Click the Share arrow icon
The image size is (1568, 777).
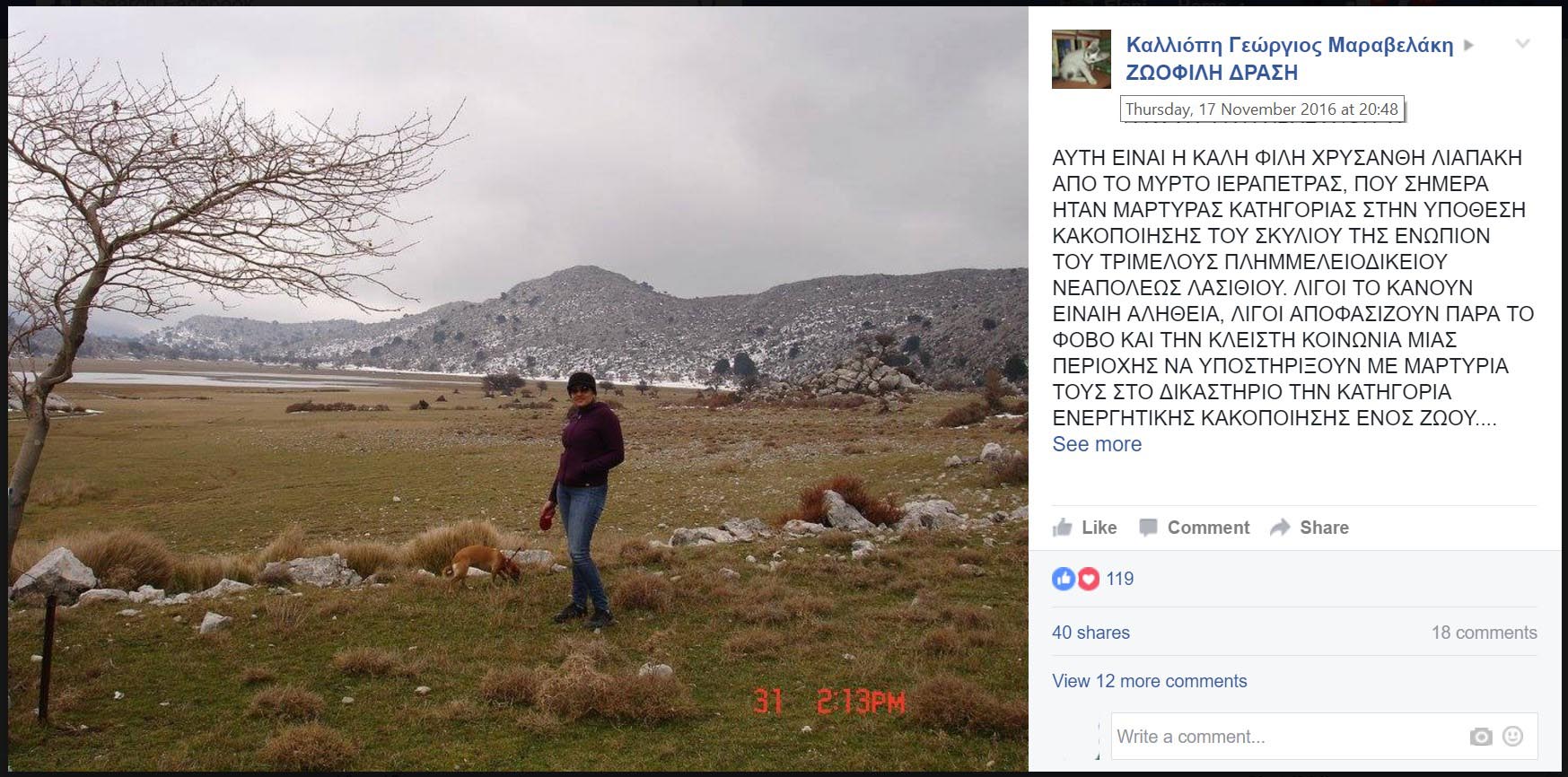[1280, 528]
